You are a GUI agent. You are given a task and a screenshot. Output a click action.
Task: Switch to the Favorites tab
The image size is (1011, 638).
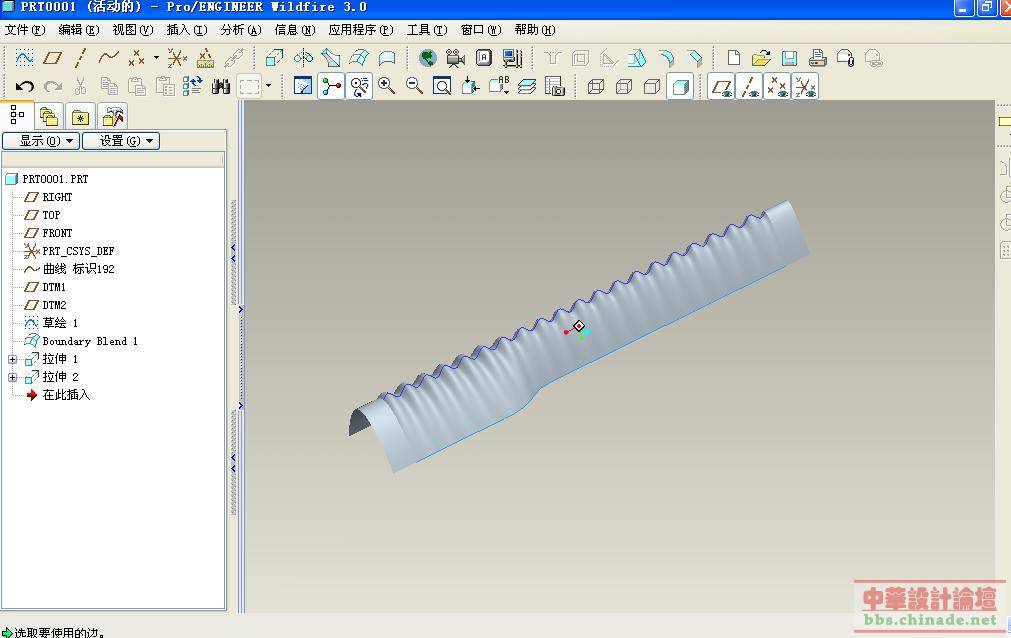point(80,117)
